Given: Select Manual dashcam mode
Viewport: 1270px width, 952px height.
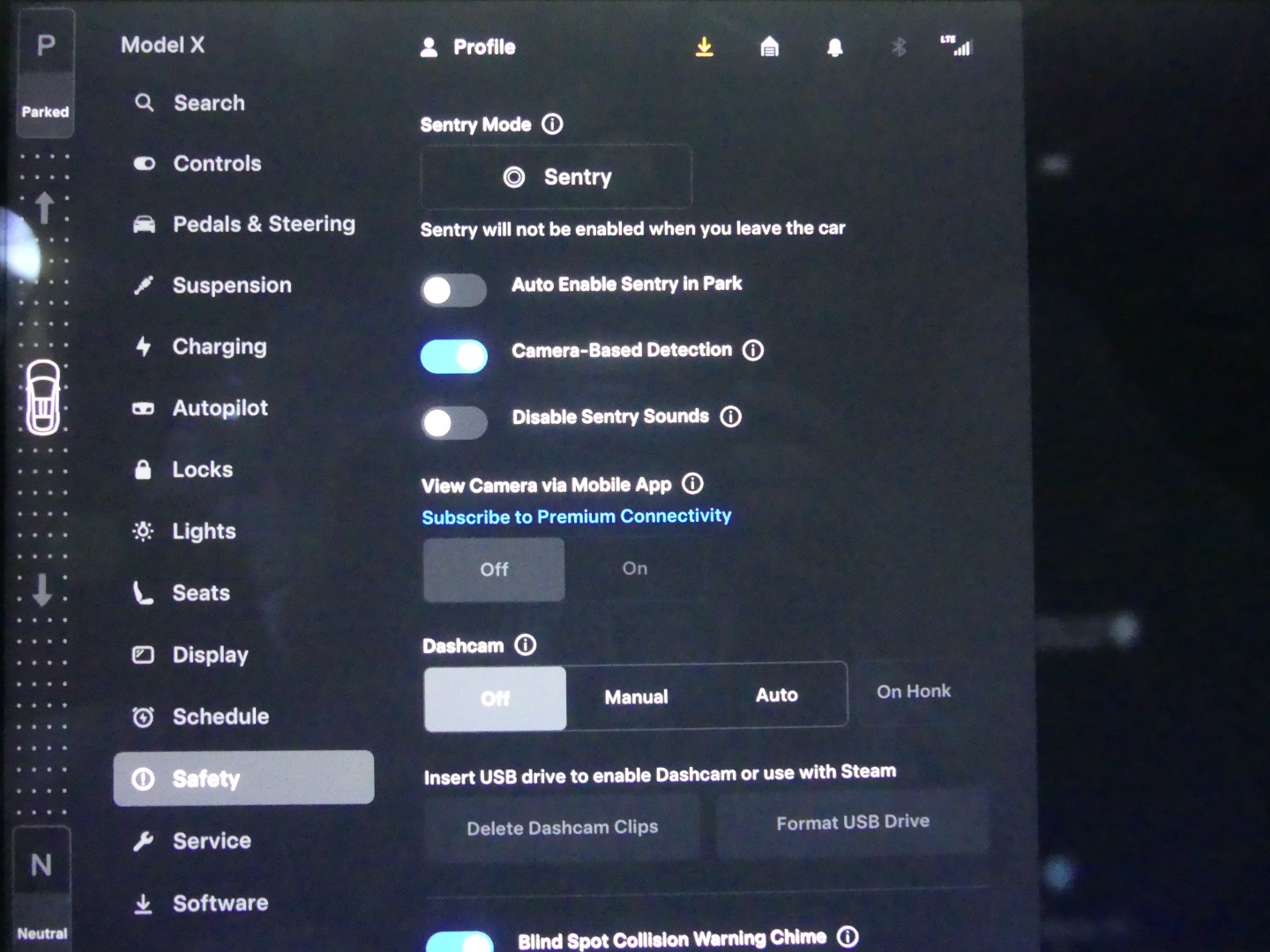Looking at the screenshot, I should 636,697.
